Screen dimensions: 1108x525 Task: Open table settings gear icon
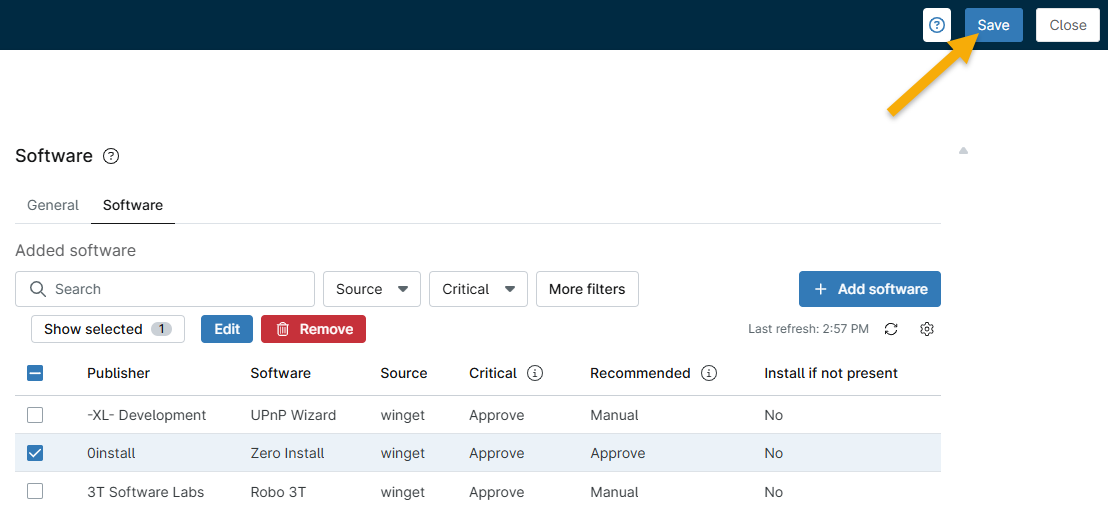point(927,329)
